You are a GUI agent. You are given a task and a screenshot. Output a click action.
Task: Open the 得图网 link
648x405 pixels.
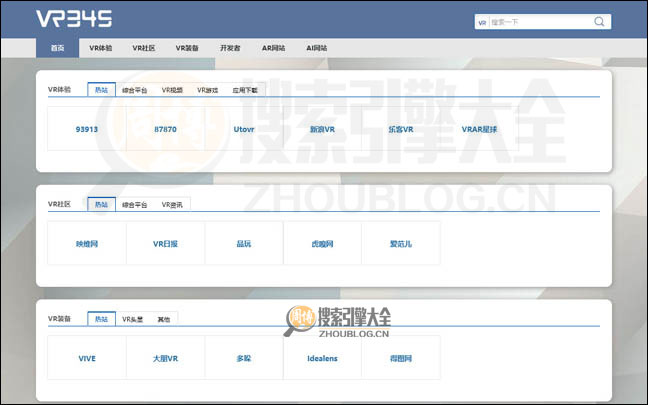[401, 358]
